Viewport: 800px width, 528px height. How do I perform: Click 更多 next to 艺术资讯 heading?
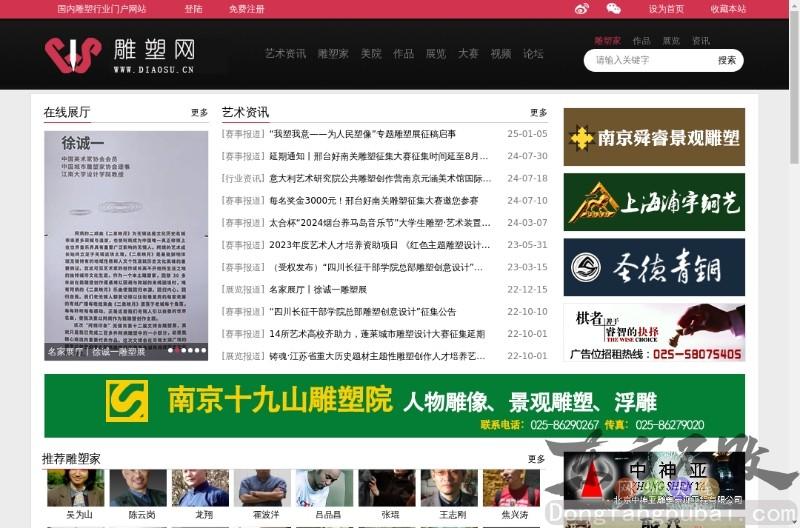coord(538,112)
